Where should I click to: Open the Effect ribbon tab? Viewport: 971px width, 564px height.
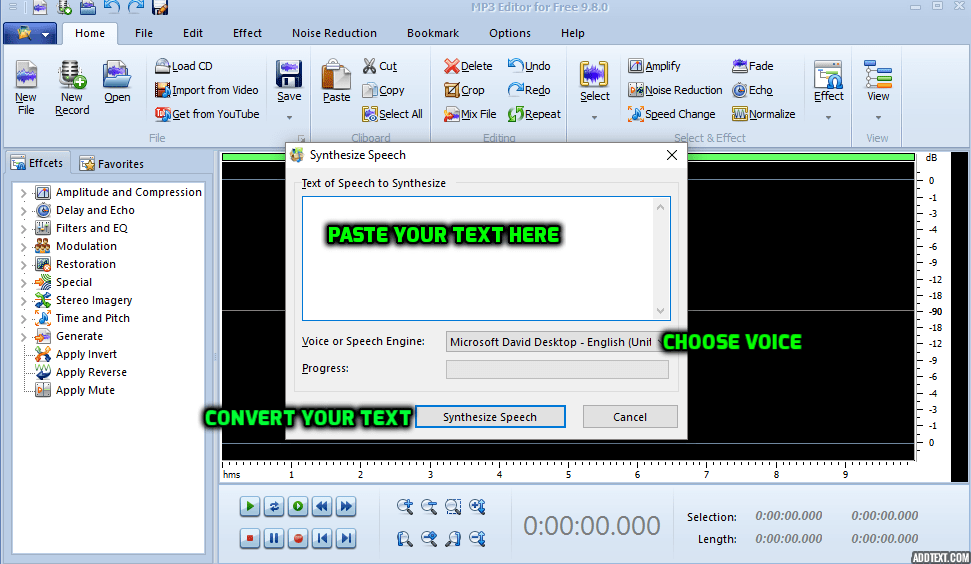pos(247,33)
